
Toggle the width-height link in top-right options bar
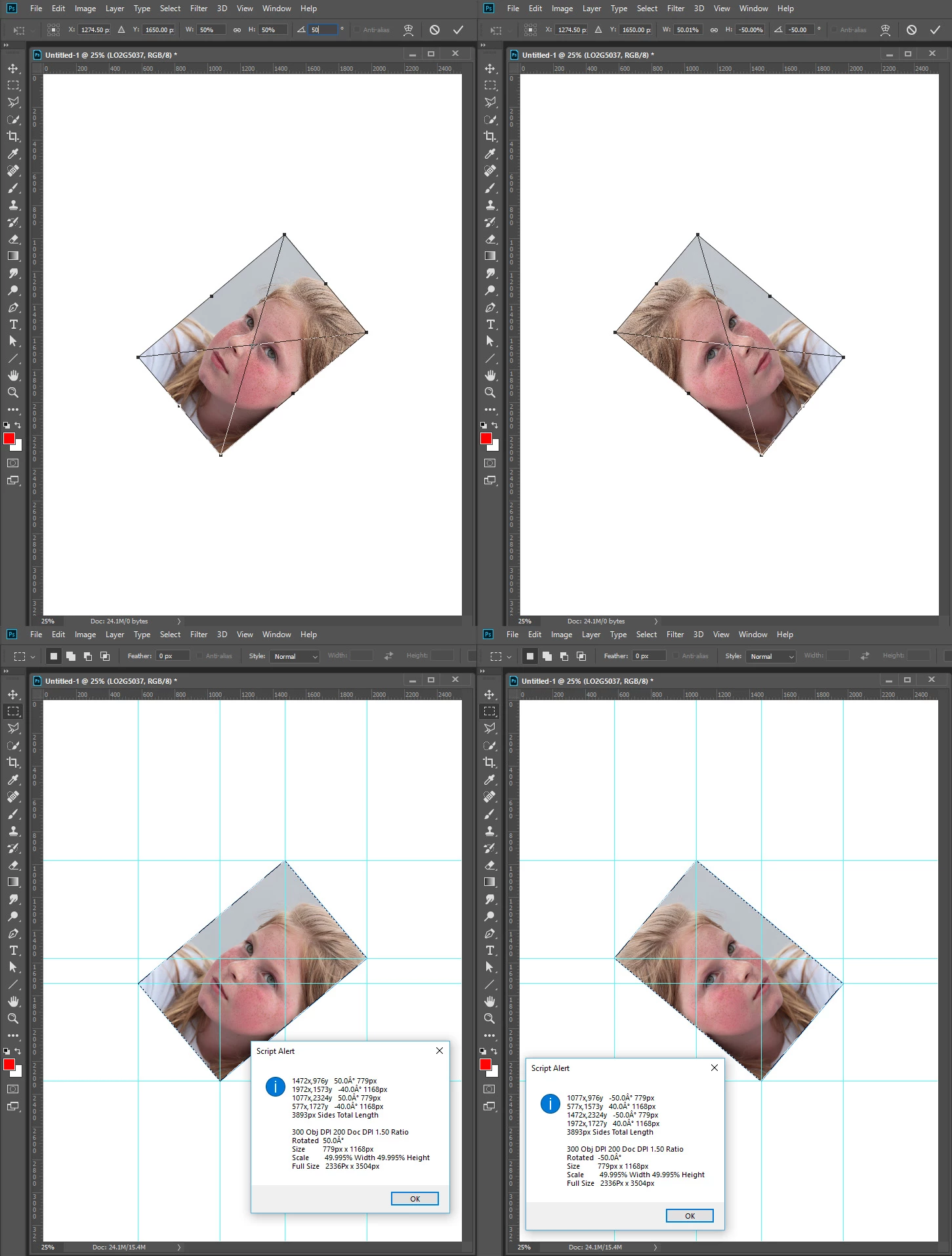(714, 30)
